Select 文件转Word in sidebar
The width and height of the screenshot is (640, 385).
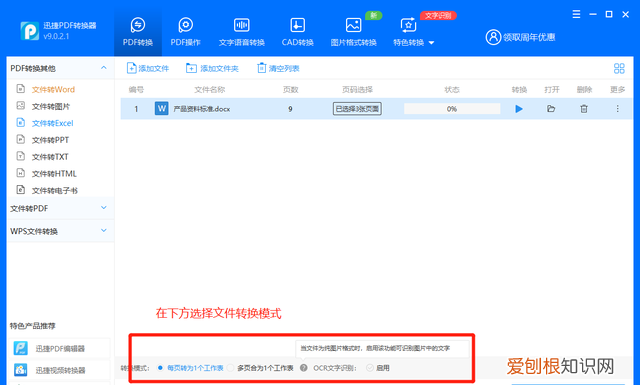[x=53, y=89]
